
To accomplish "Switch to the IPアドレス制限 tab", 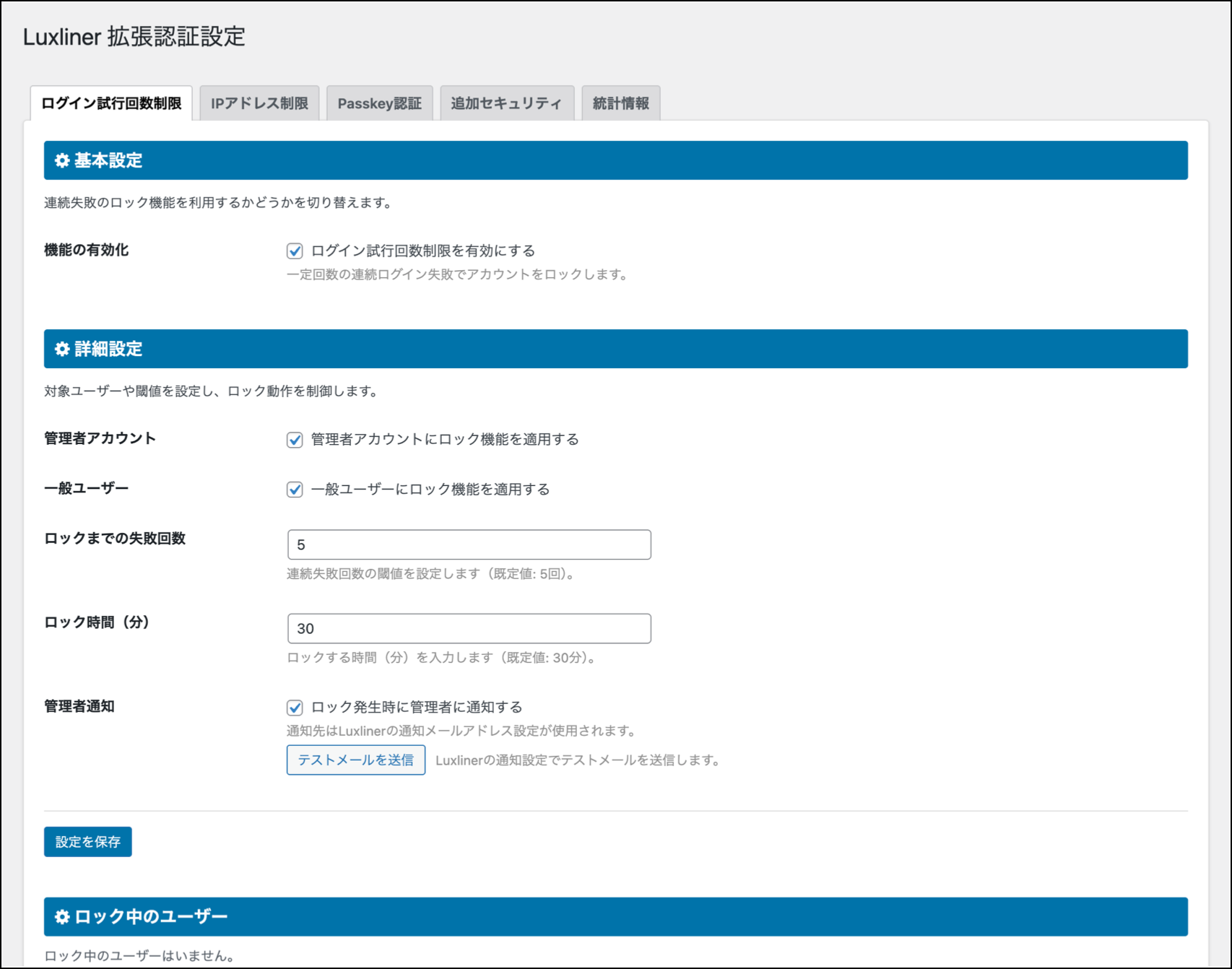I will point(259,103).
